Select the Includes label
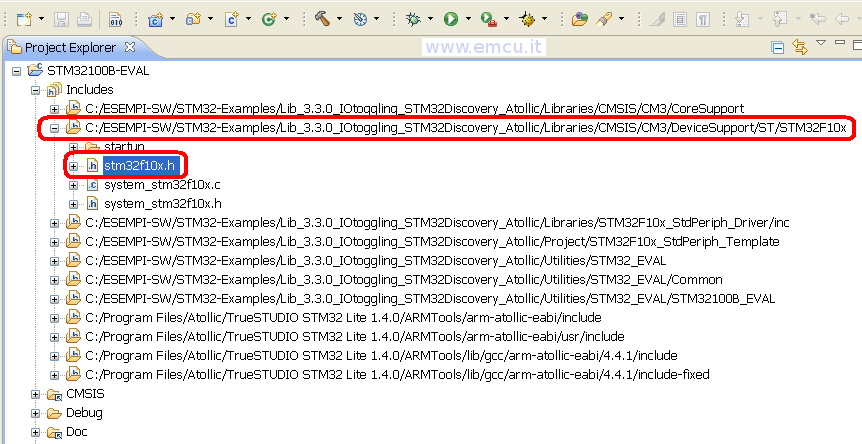This screenshot has height=444, width=862. click(x=90, y=90)
